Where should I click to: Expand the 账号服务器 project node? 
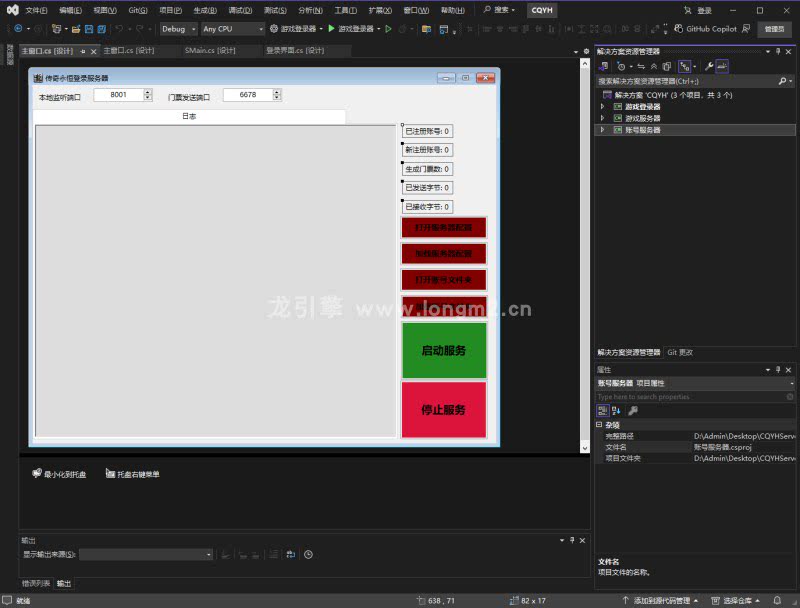click(x=603, y=130)
